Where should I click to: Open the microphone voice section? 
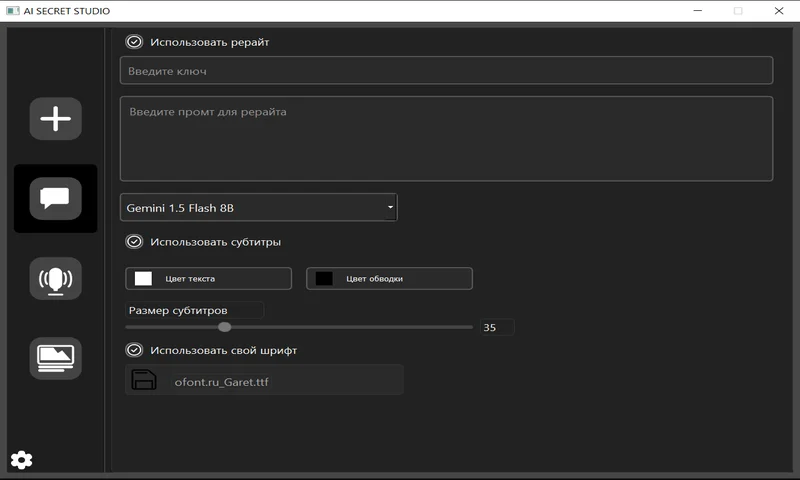56,279
